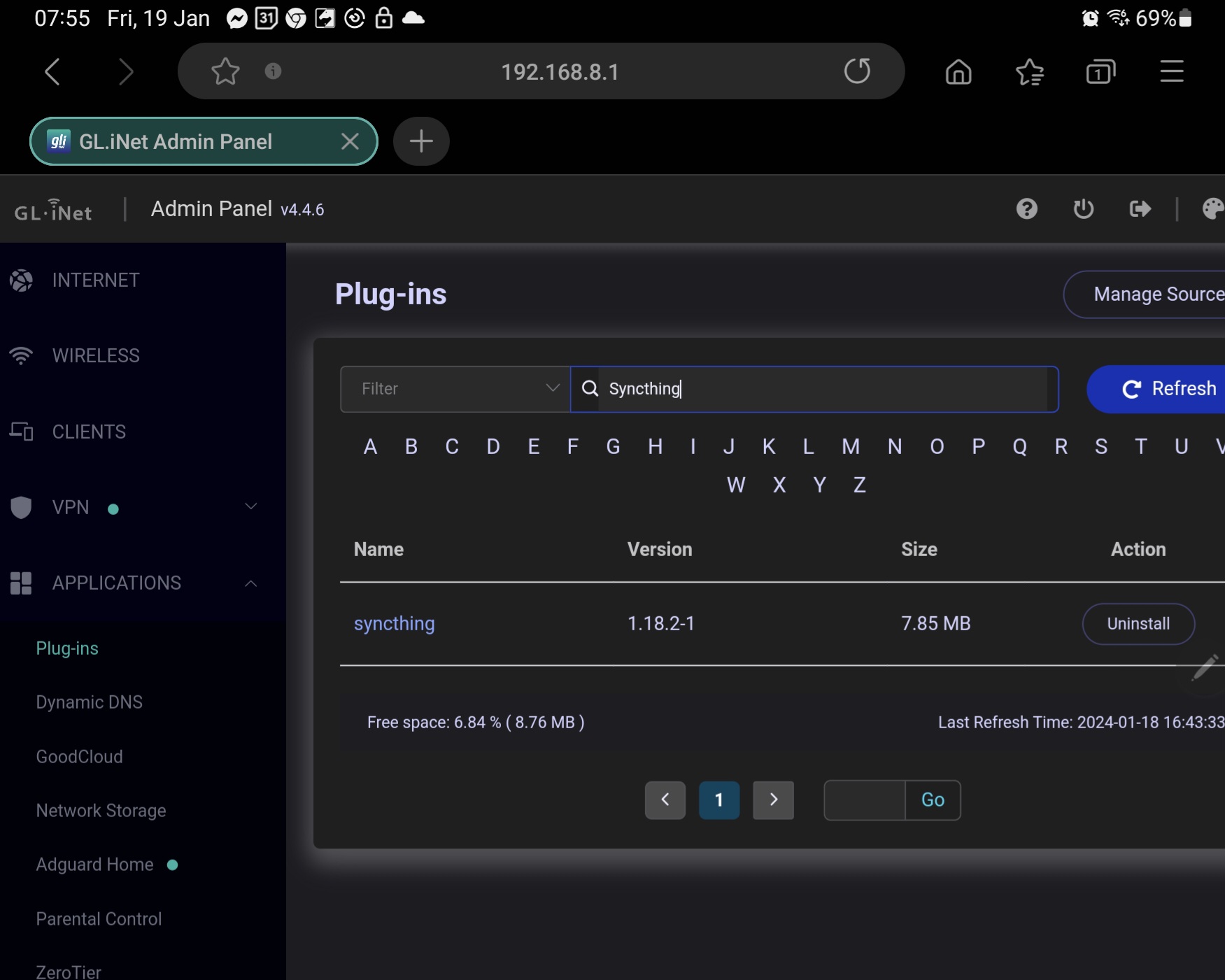1225x980 pixels.
Task: Filter plug-ins by letter P
Action: (x=979, y=446)
